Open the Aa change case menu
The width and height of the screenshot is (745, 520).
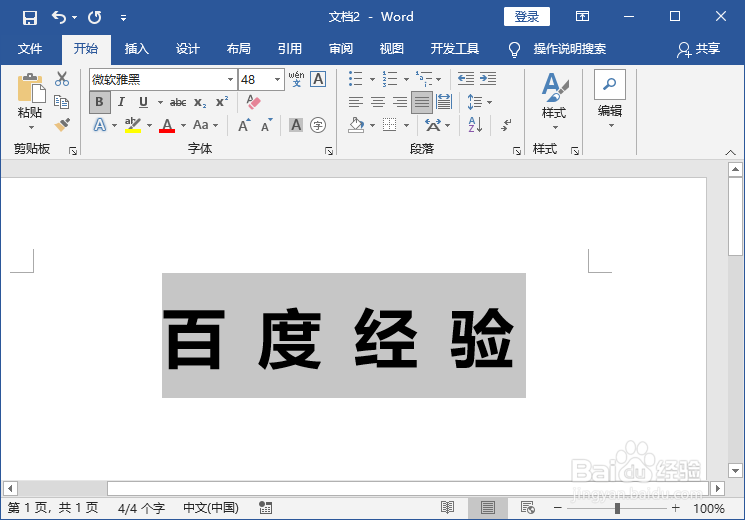[205, 125]
